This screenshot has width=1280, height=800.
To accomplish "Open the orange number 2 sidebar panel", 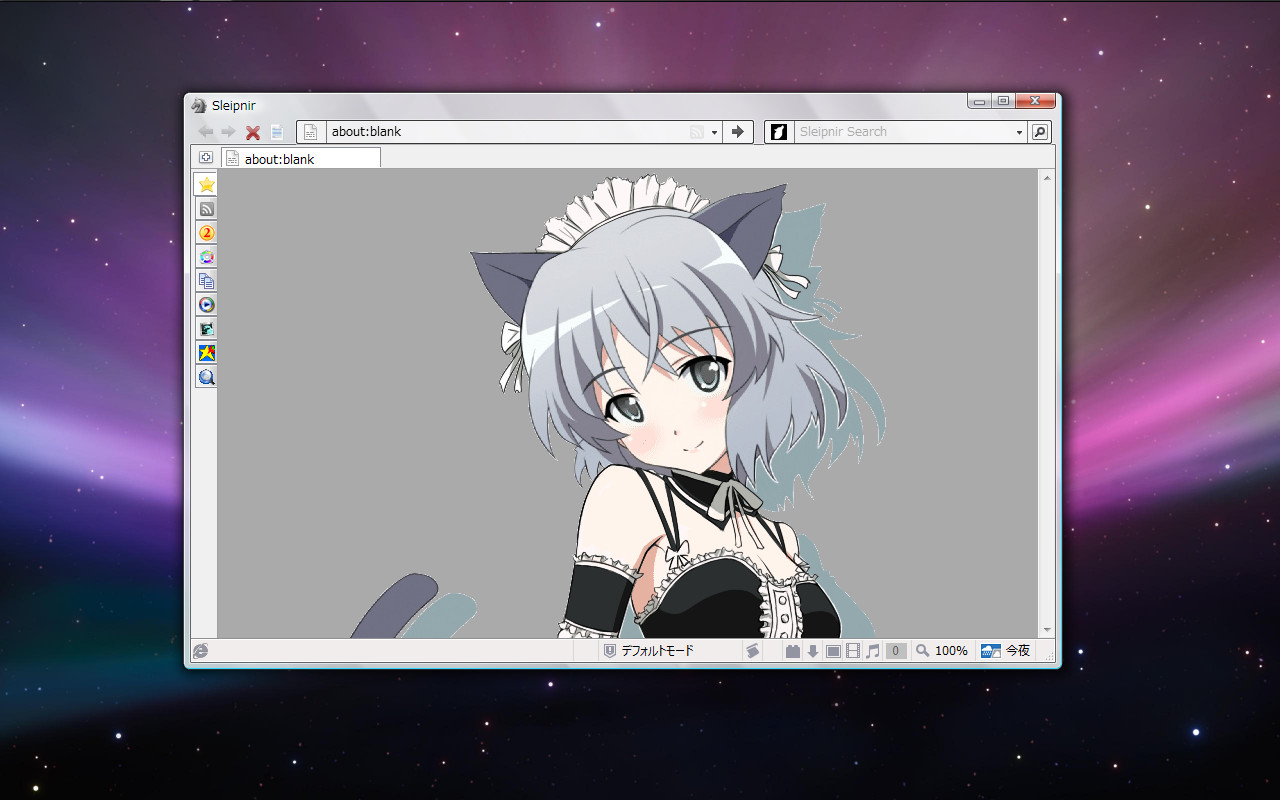I will point(206,233).
